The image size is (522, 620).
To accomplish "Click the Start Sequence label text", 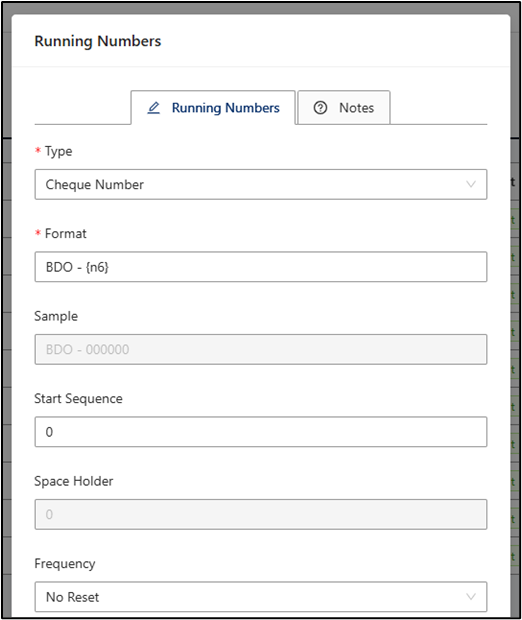I will coord(78,399).
